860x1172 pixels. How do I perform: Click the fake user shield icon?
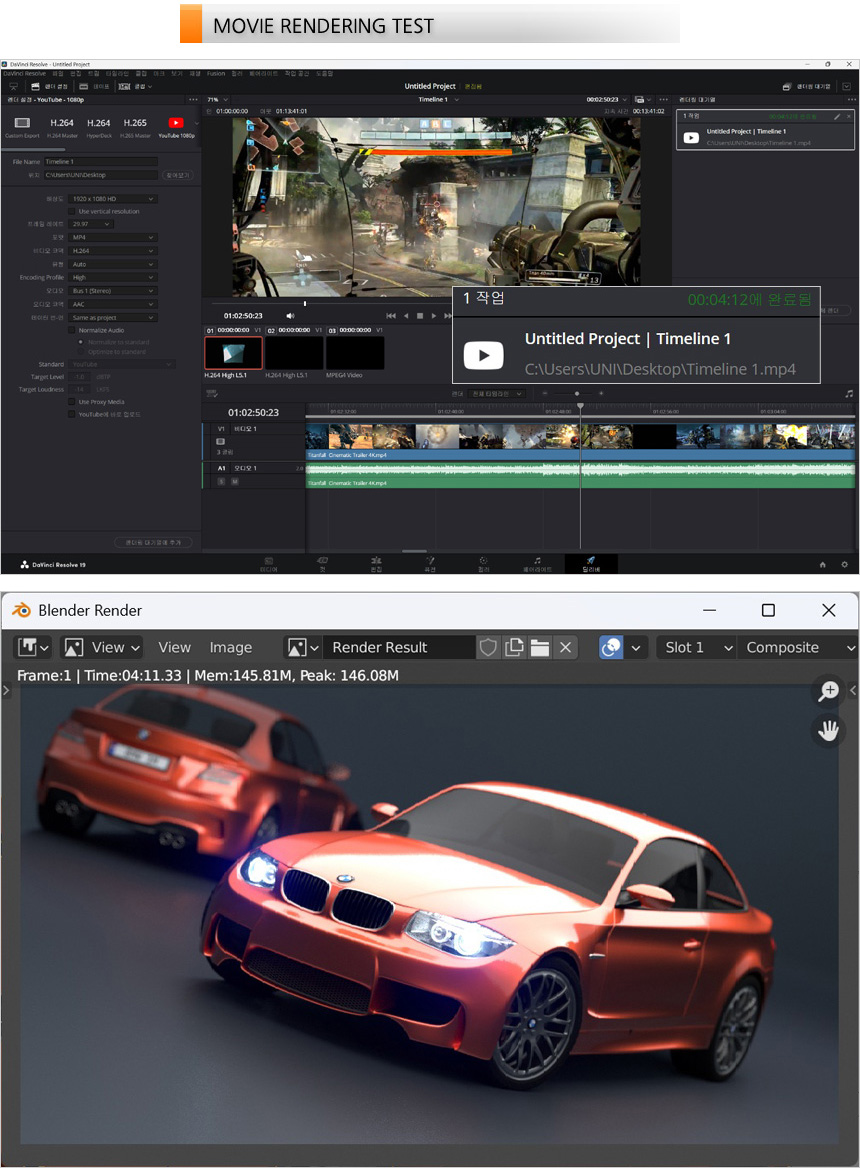click(488, 648)
